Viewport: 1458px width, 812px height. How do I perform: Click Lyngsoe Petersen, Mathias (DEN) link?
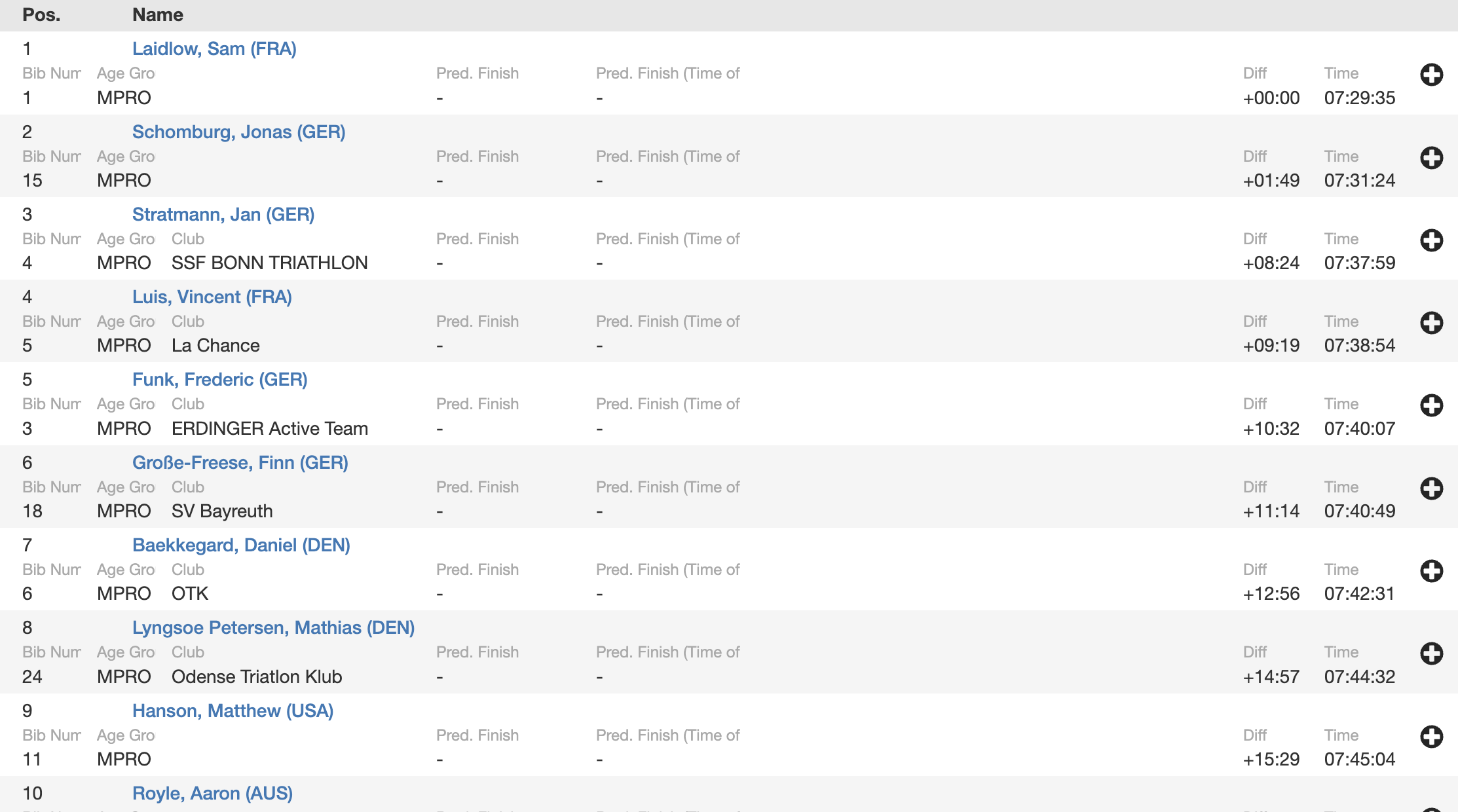[x=273, y=628]
